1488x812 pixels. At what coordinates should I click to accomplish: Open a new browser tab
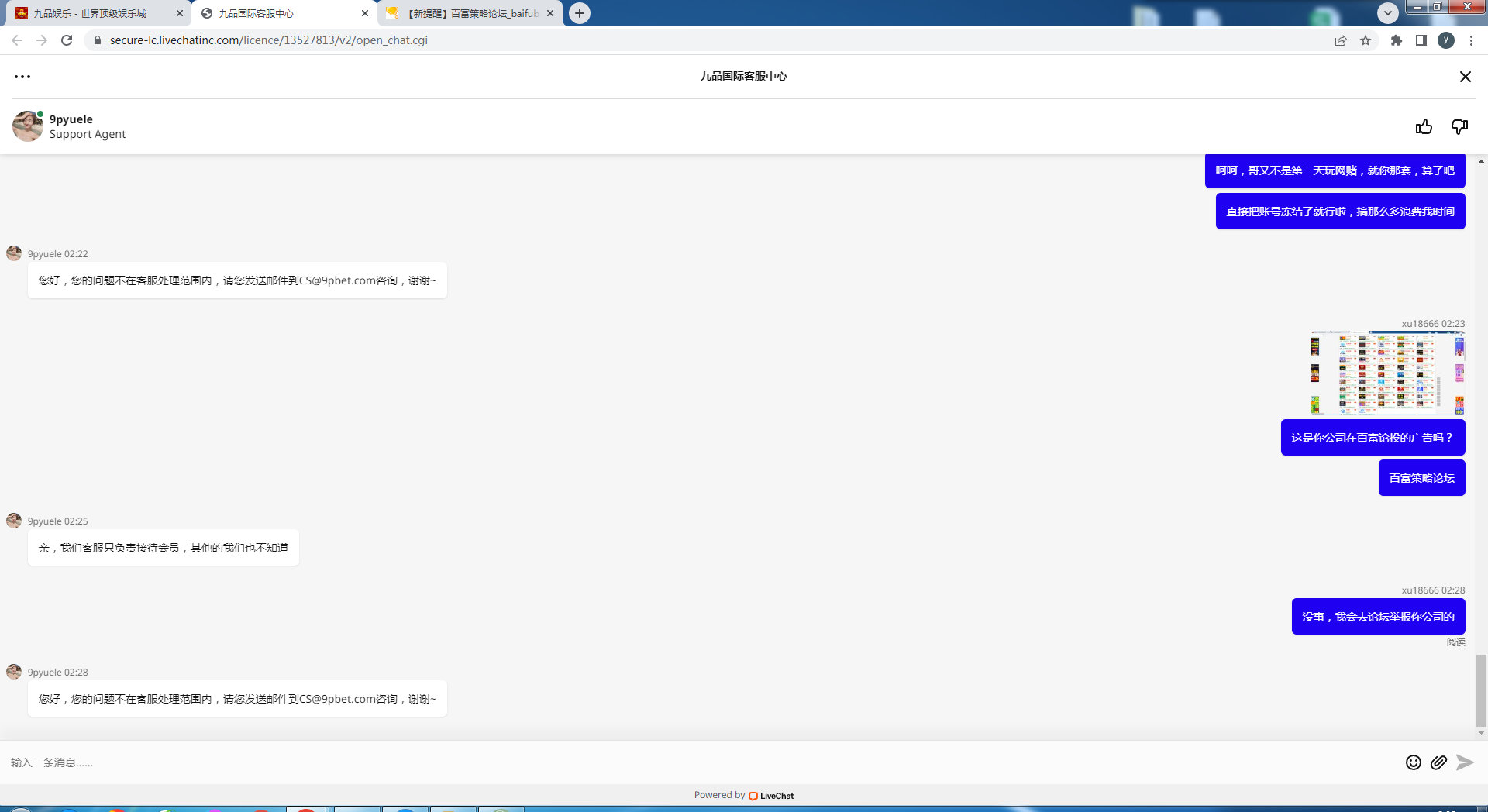coord(580,13)
